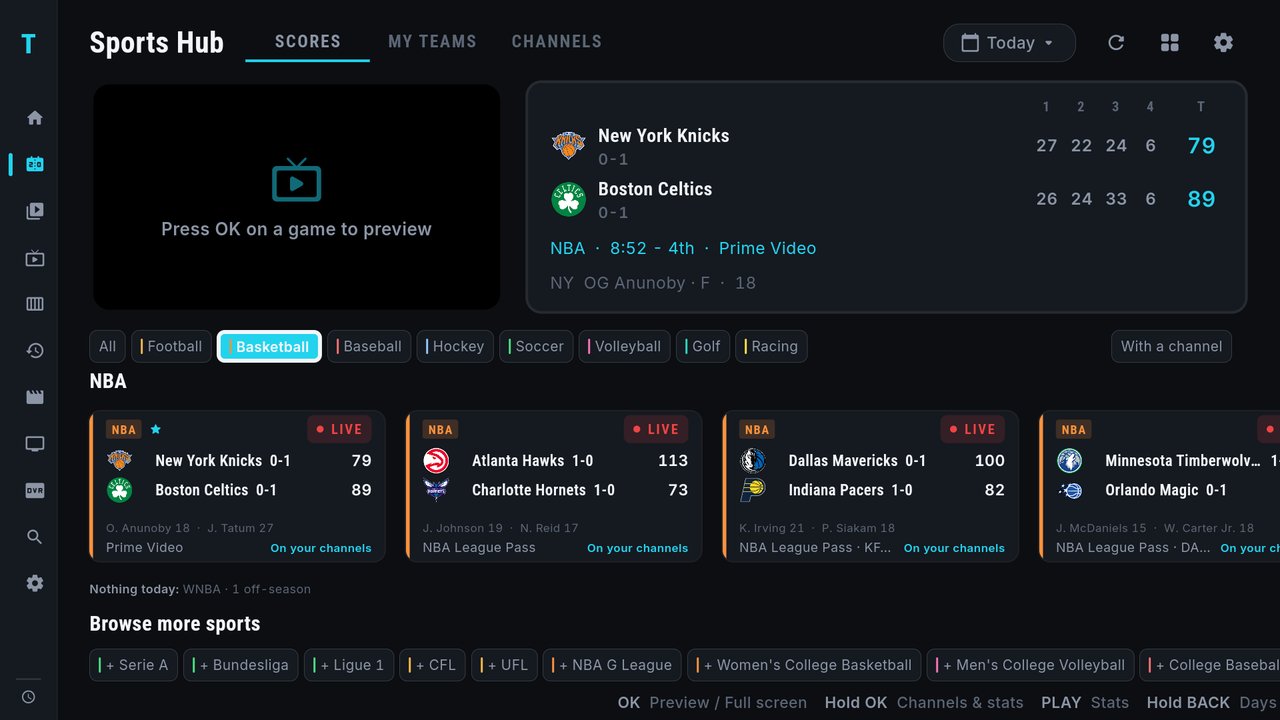This screenshot has width=1280, height=720.
Task: Click the T logo in the sidebar
Action: point(28,44)
